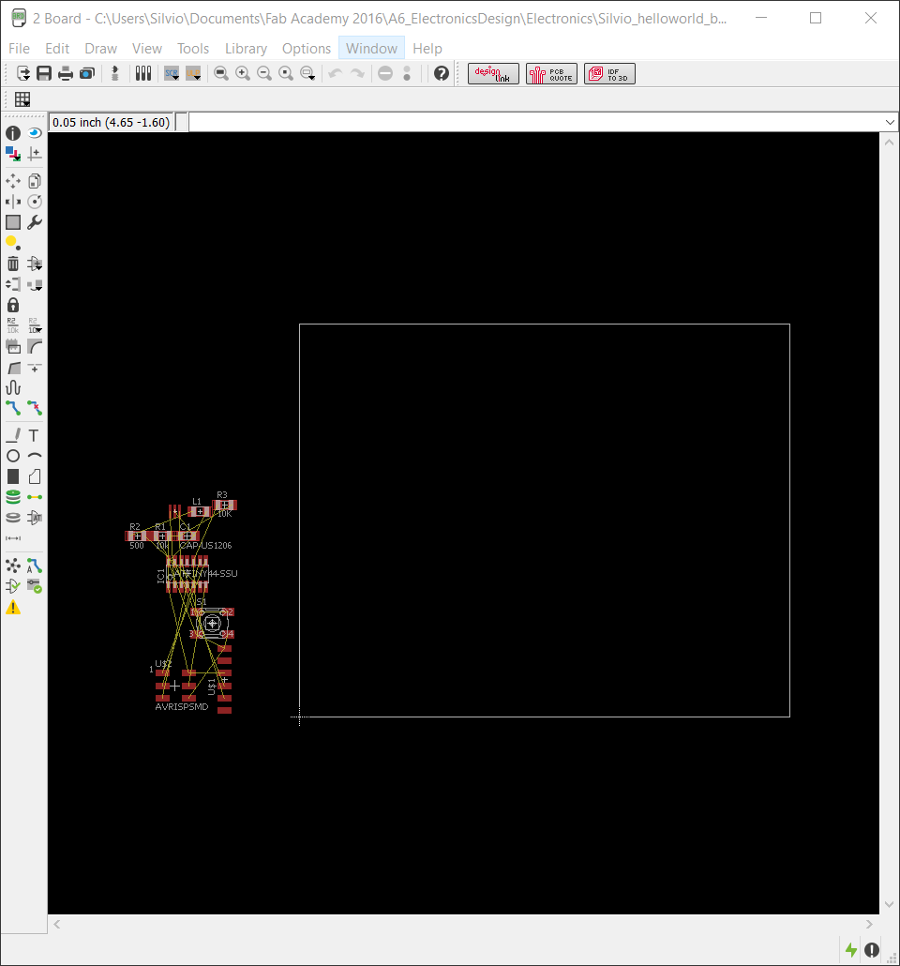Open the Edit menu
The image size is (900, 966).
point(57,49)
